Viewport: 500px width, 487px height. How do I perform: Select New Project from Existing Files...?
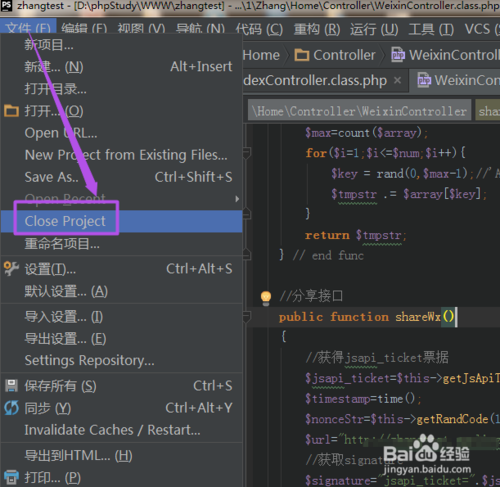[x=121, y=155]
